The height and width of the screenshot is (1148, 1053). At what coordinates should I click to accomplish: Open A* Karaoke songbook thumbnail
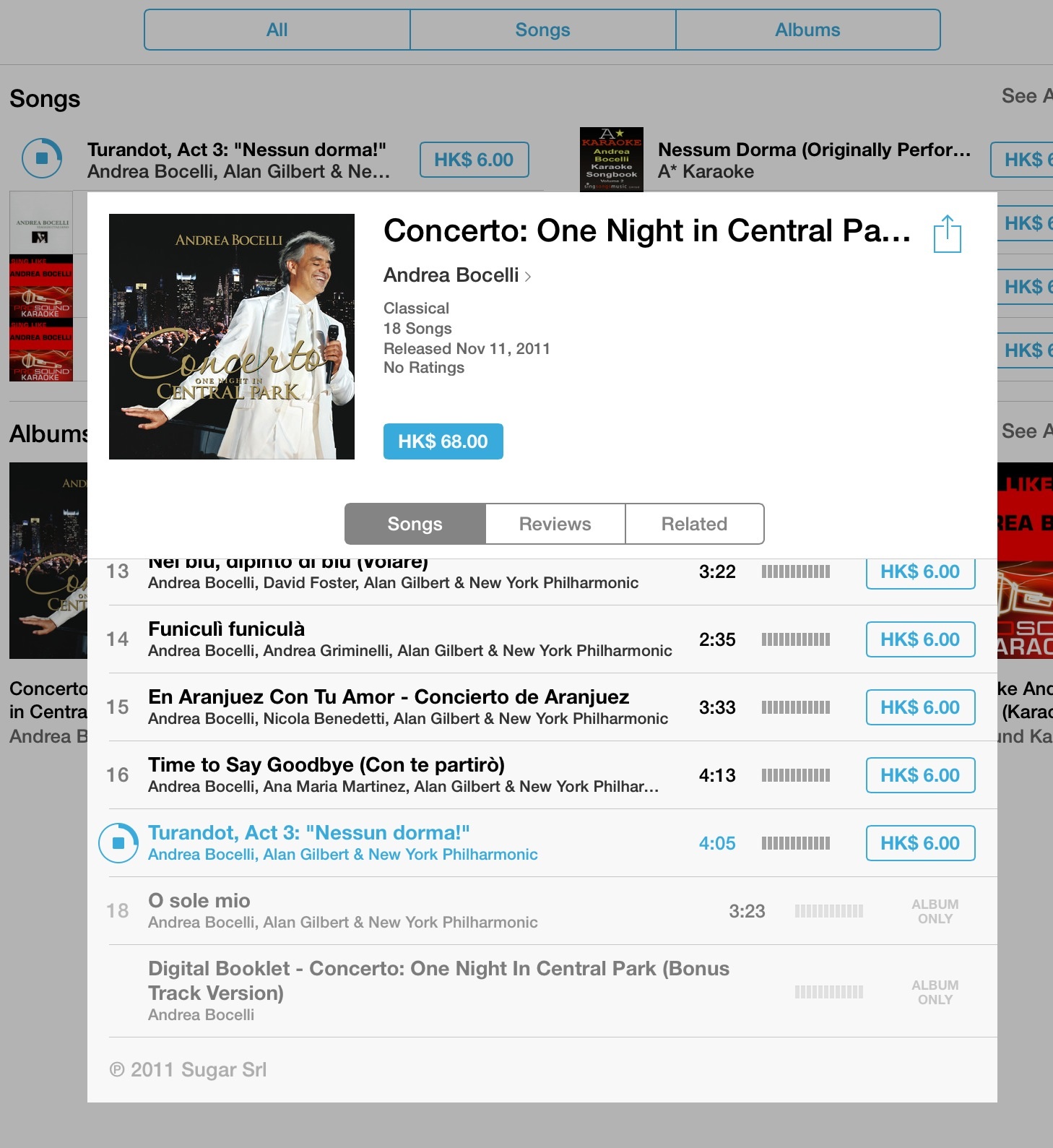pyautogui.click(x=612, y=159)
